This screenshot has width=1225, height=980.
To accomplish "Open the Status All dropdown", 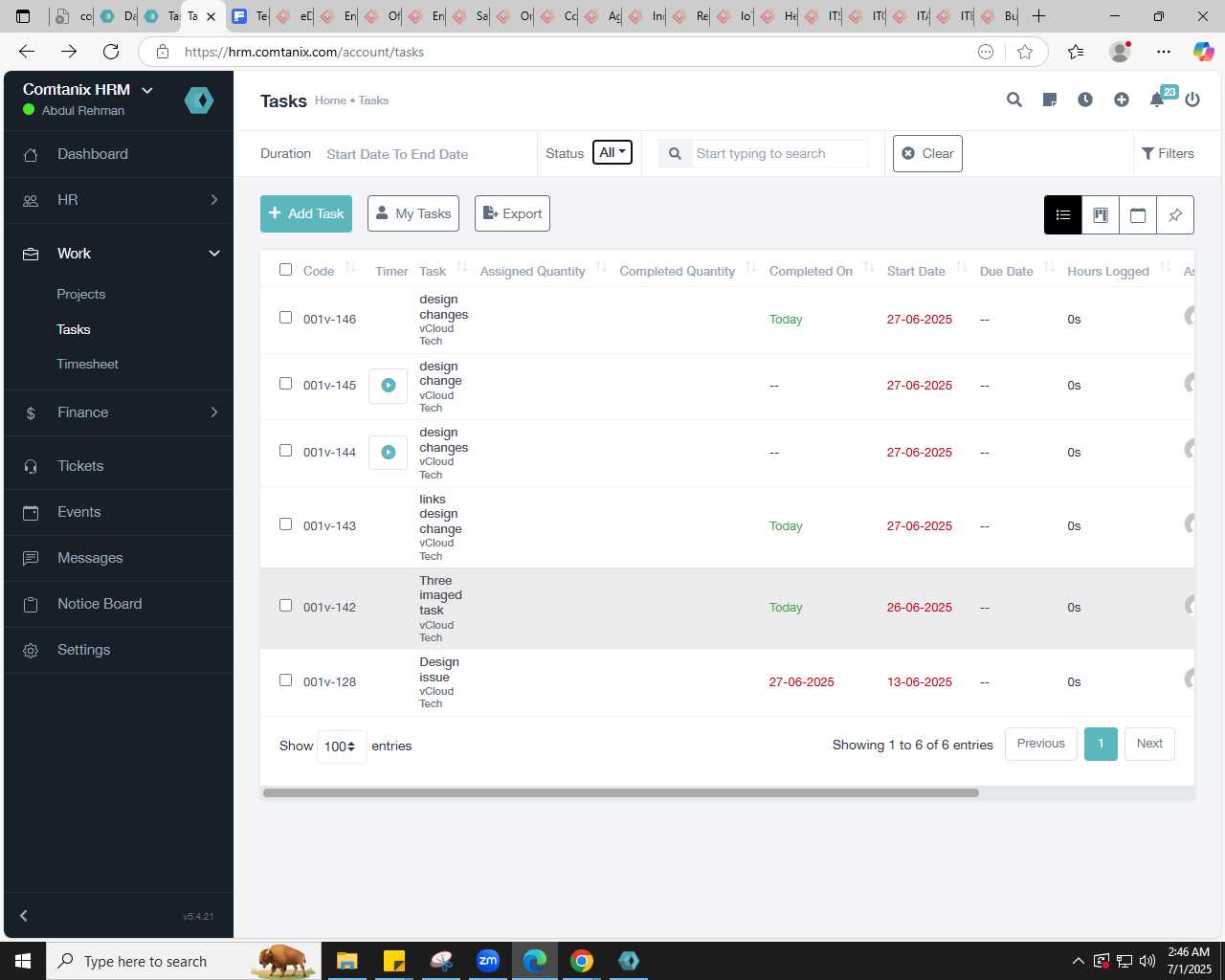I will (x=612, y=153).
